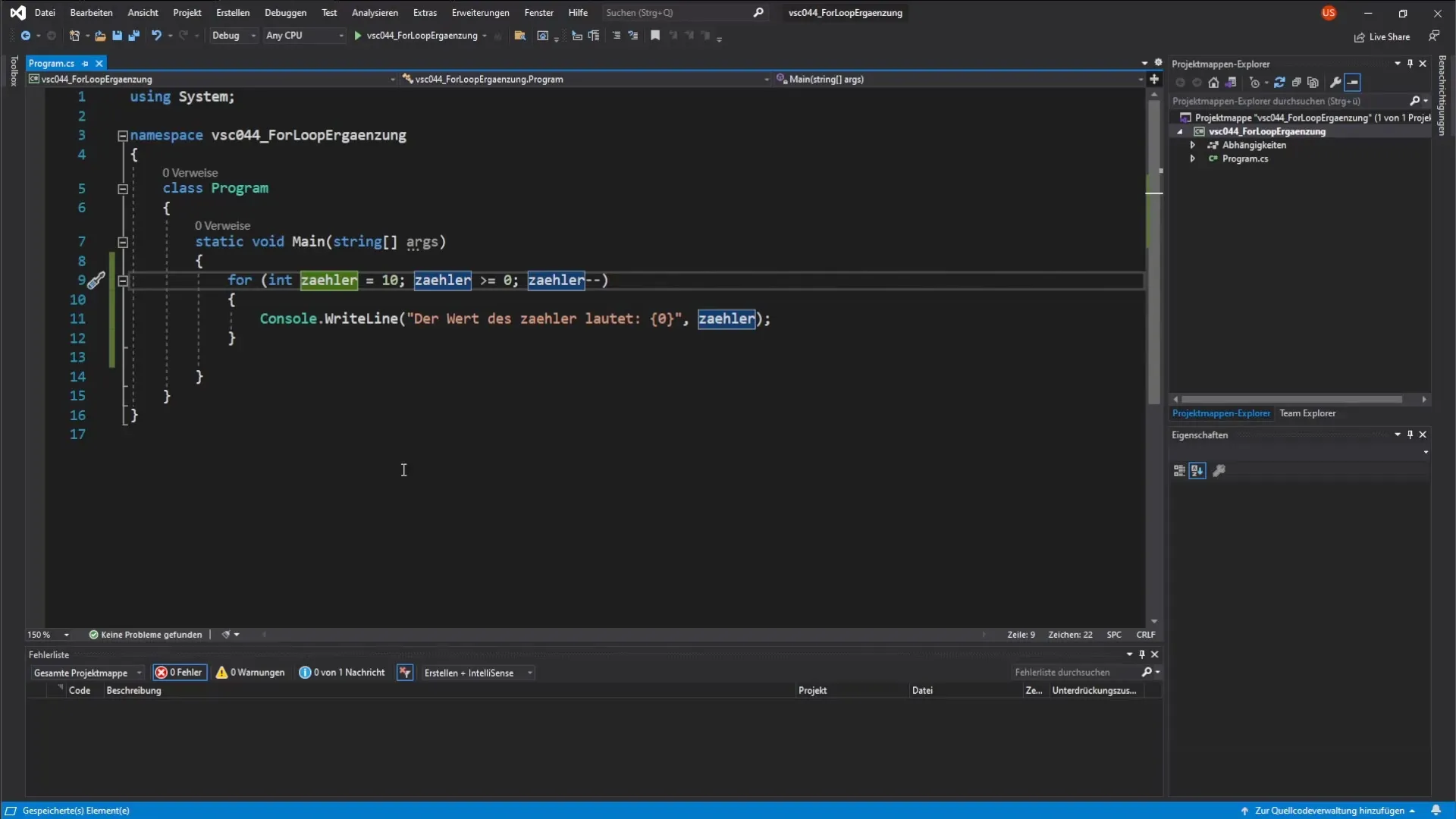Click the pending changes filter clock icon
Viewport: 1456px width, 819px height.
click(x=1254, y=83)
